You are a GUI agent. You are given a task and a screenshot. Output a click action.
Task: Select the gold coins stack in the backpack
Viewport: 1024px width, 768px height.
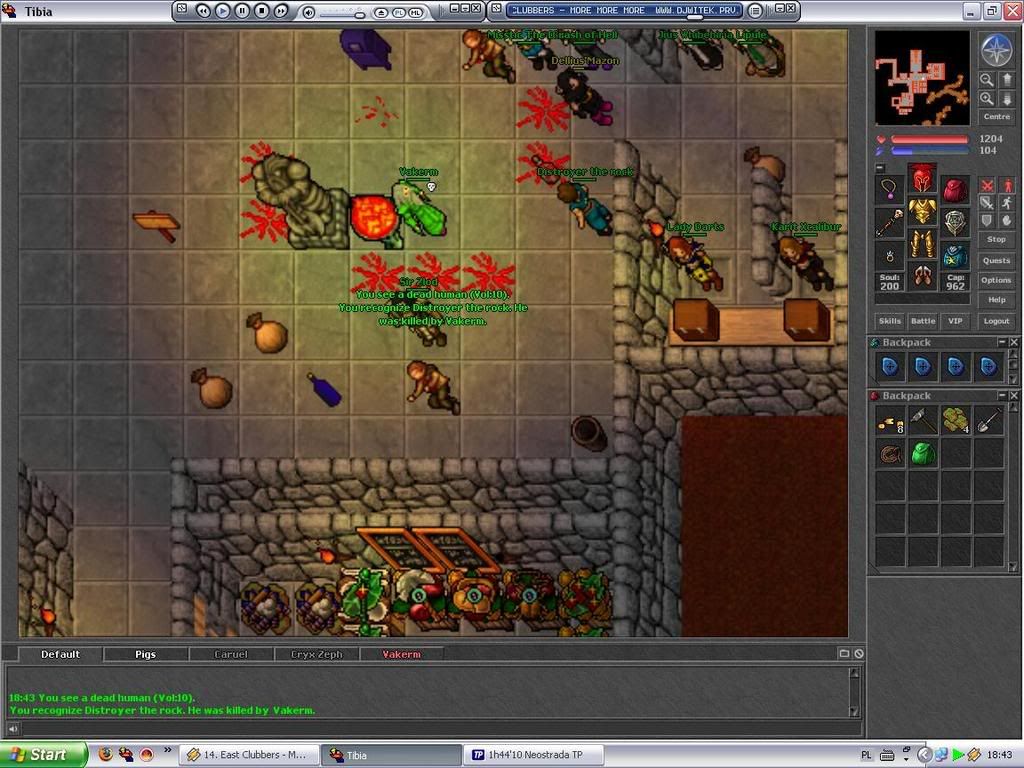890,421
